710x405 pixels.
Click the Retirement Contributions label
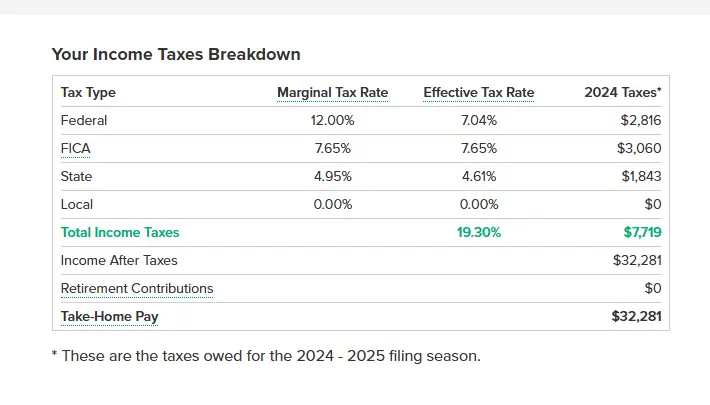(137, 289)
